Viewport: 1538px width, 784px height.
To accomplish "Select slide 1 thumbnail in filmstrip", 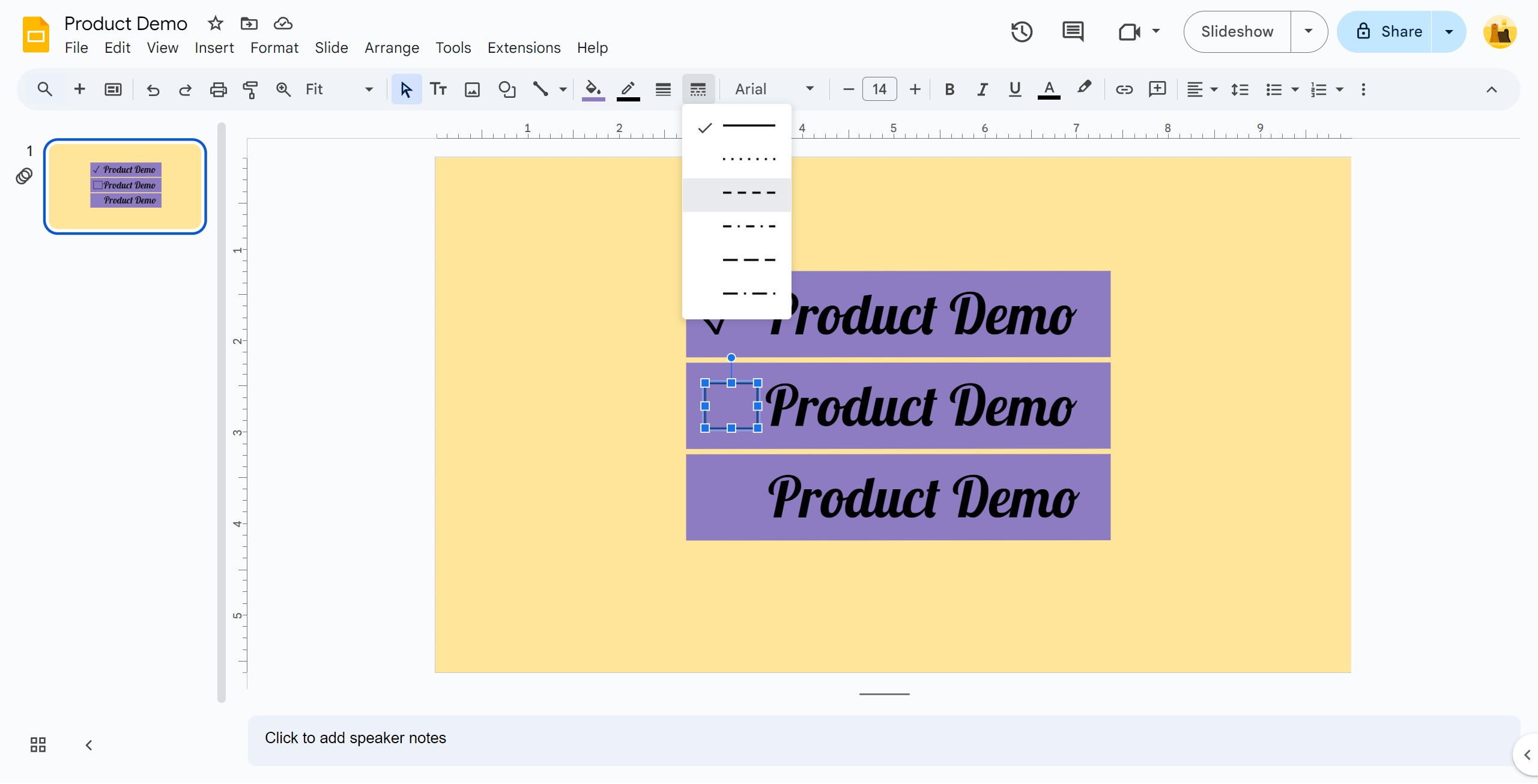I will pos(125,186).
